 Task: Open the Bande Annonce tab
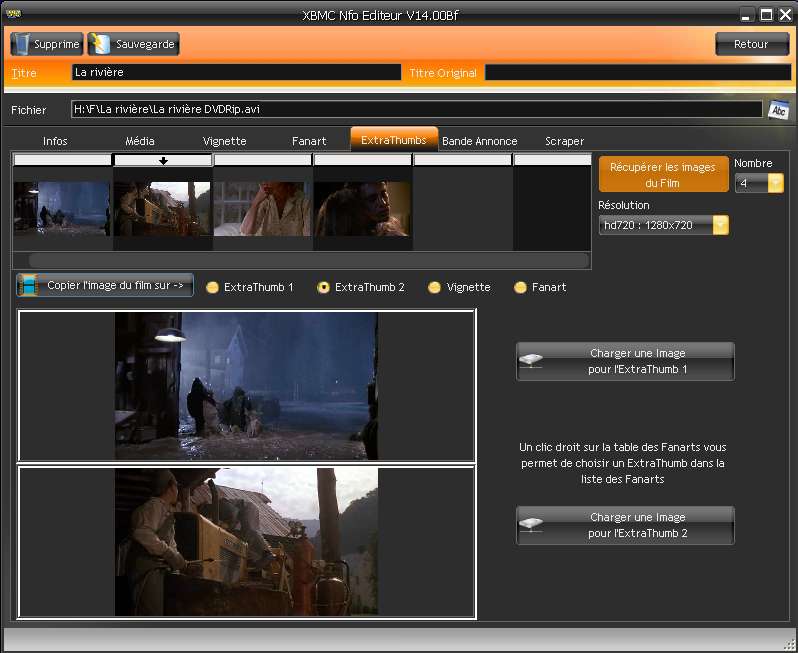(x=479, y=141)
